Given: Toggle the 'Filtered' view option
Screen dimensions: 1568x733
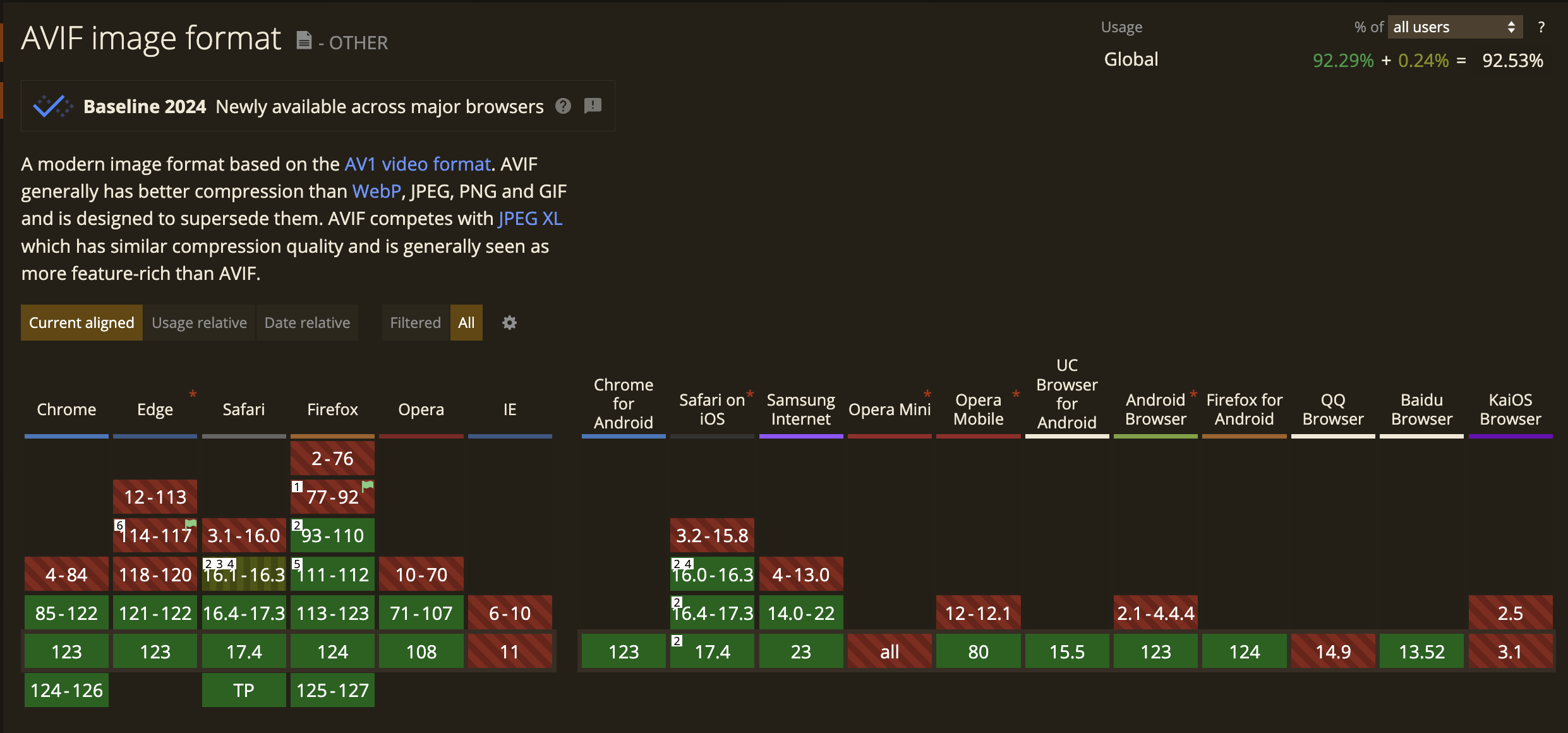Looking at the screenshot, I should pyautogui.click(x=415, y=322).
